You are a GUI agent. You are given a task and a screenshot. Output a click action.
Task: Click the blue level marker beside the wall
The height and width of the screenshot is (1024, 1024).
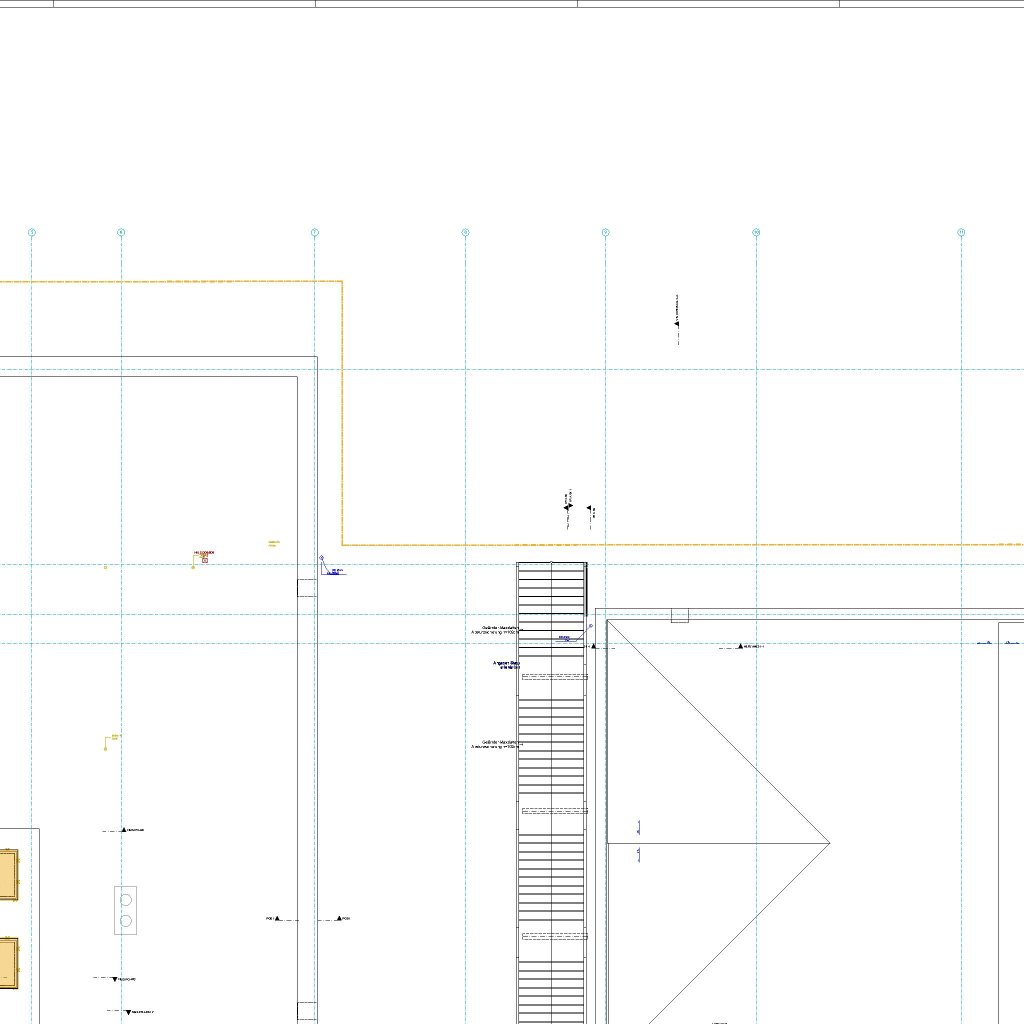pyautogui.click(x=331, y=570)
